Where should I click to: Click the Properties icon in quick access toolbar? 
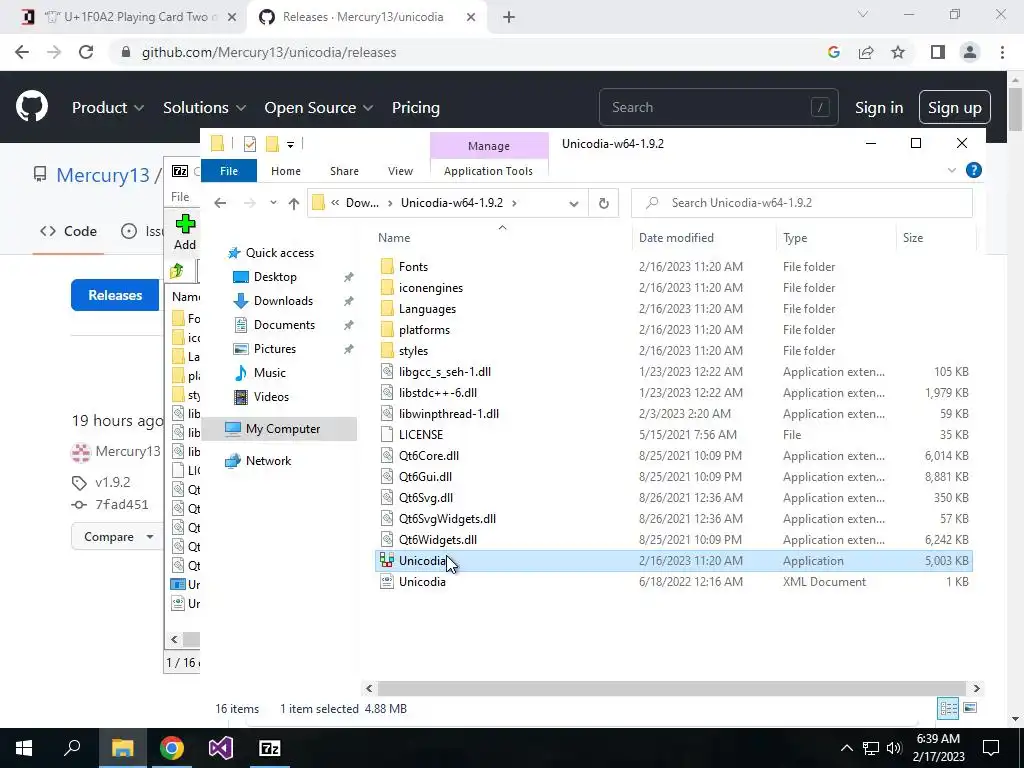pyautogui.click(x=249, y=144)
